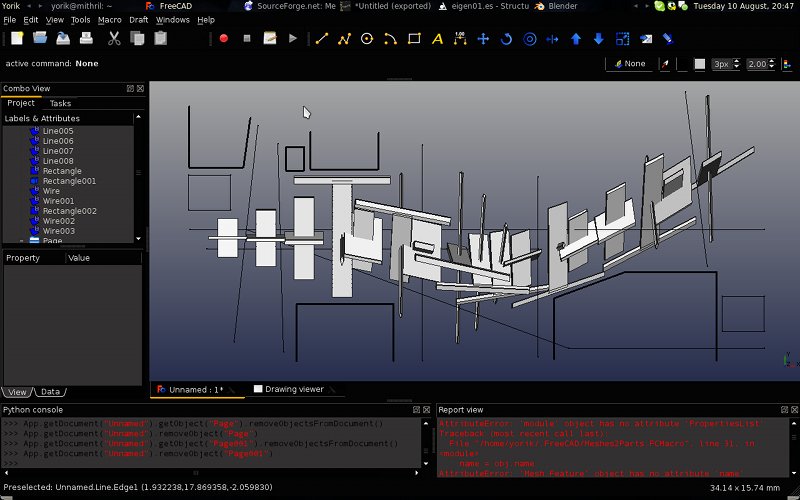The image size is (800, 500).
Task: Stop macro recording with the square icon
Action: [247, 39]
